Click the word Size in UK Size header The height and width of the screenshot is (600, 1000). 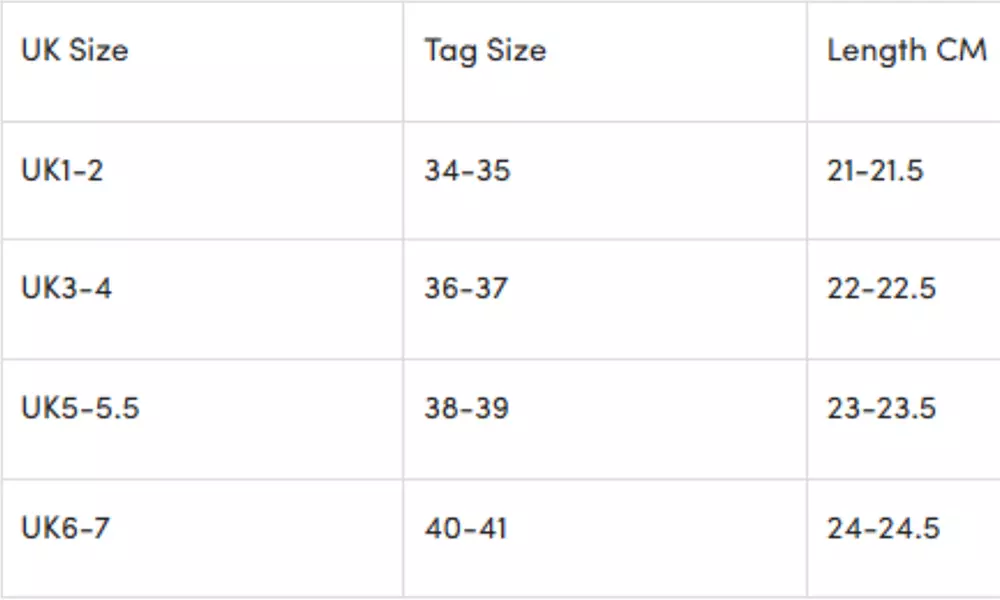coord(98,51)
